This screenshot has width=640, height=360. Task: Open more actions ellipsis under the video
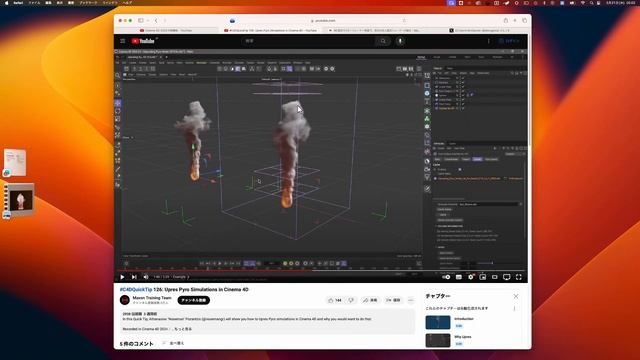pyautogui.click(x=411, y=300)
